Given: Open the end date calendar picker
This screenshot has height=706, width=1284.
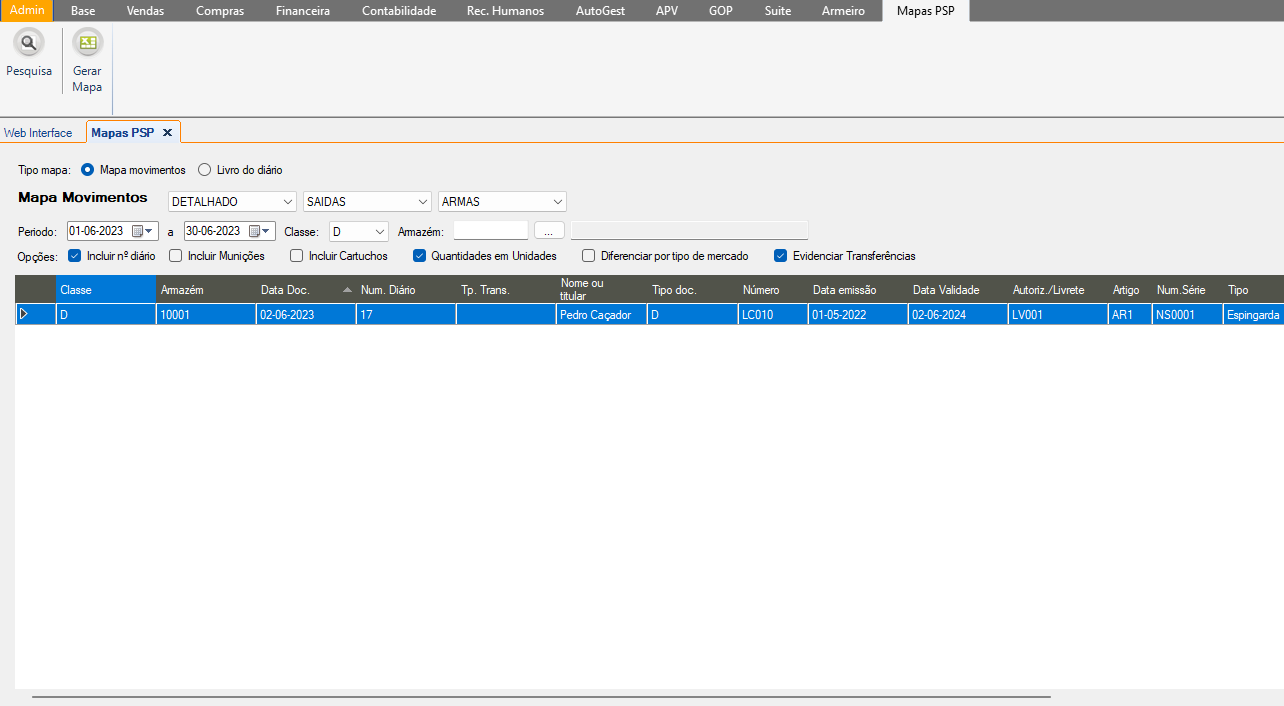Looking at the screenshot, I should tap(260, 231).
